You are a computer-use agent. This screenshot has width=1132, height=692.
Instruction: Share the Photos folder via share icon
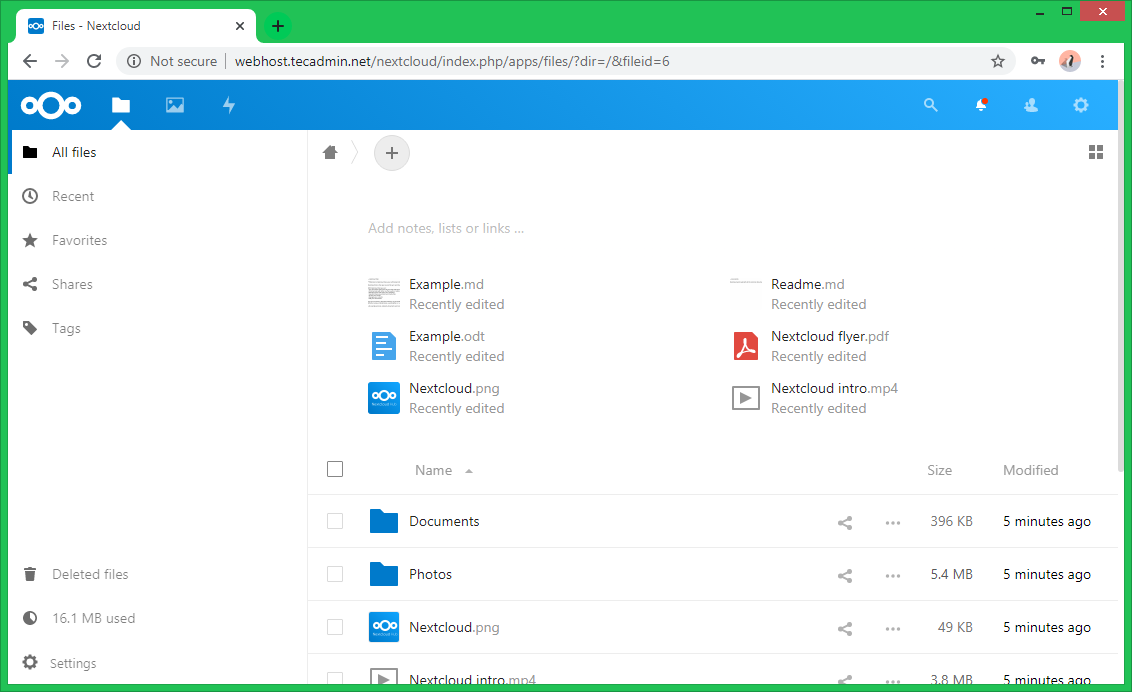pos(845,575)
